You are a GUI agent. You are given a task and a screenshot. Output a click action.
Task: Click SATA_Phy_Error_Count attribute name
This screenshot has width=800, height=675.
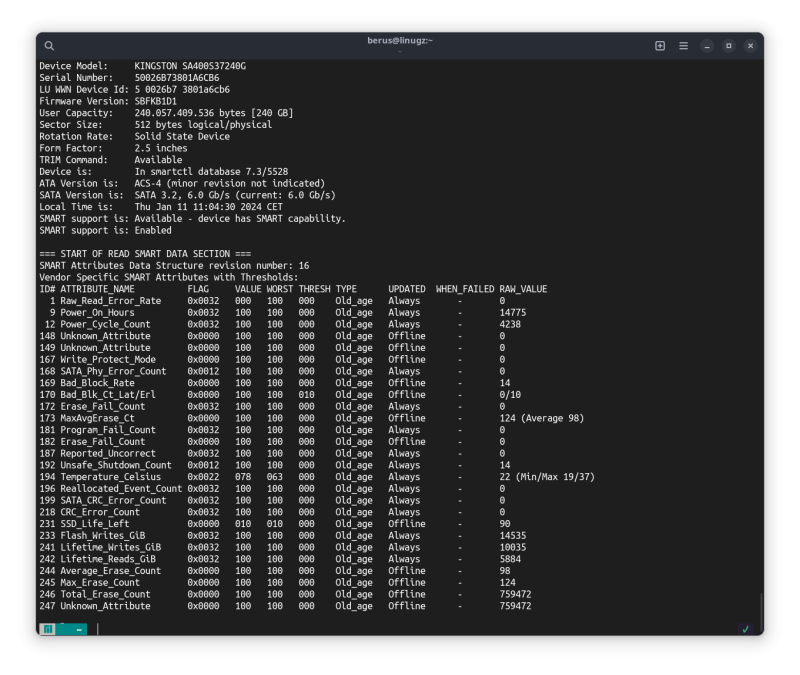[x=113, y=371]
